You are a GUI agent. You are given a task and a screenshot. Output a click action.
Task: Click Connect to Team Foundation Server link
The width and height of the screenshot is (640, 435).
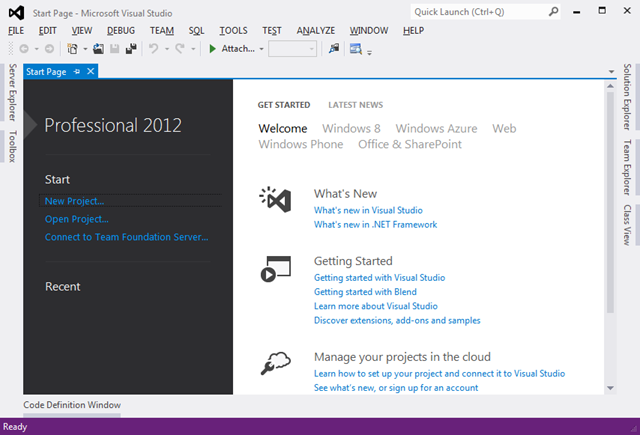127,237
